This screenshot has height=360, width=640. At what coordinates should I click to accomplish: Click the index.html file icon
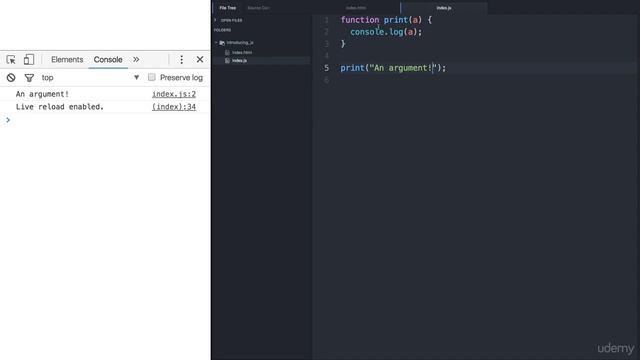tap(227, 52)
